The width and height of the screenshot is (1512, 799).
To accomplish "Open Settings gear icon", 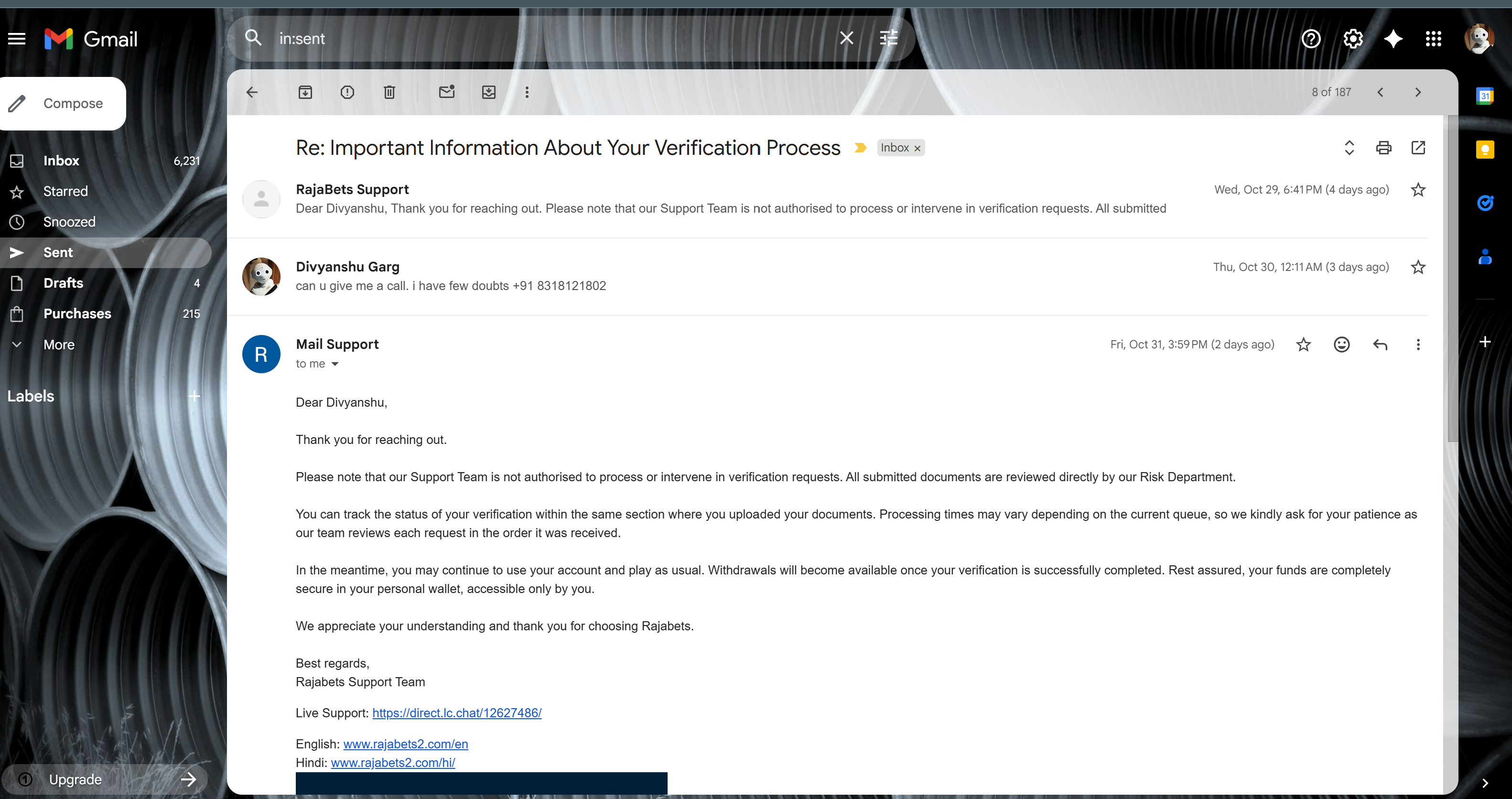I will coord(1352,39).
